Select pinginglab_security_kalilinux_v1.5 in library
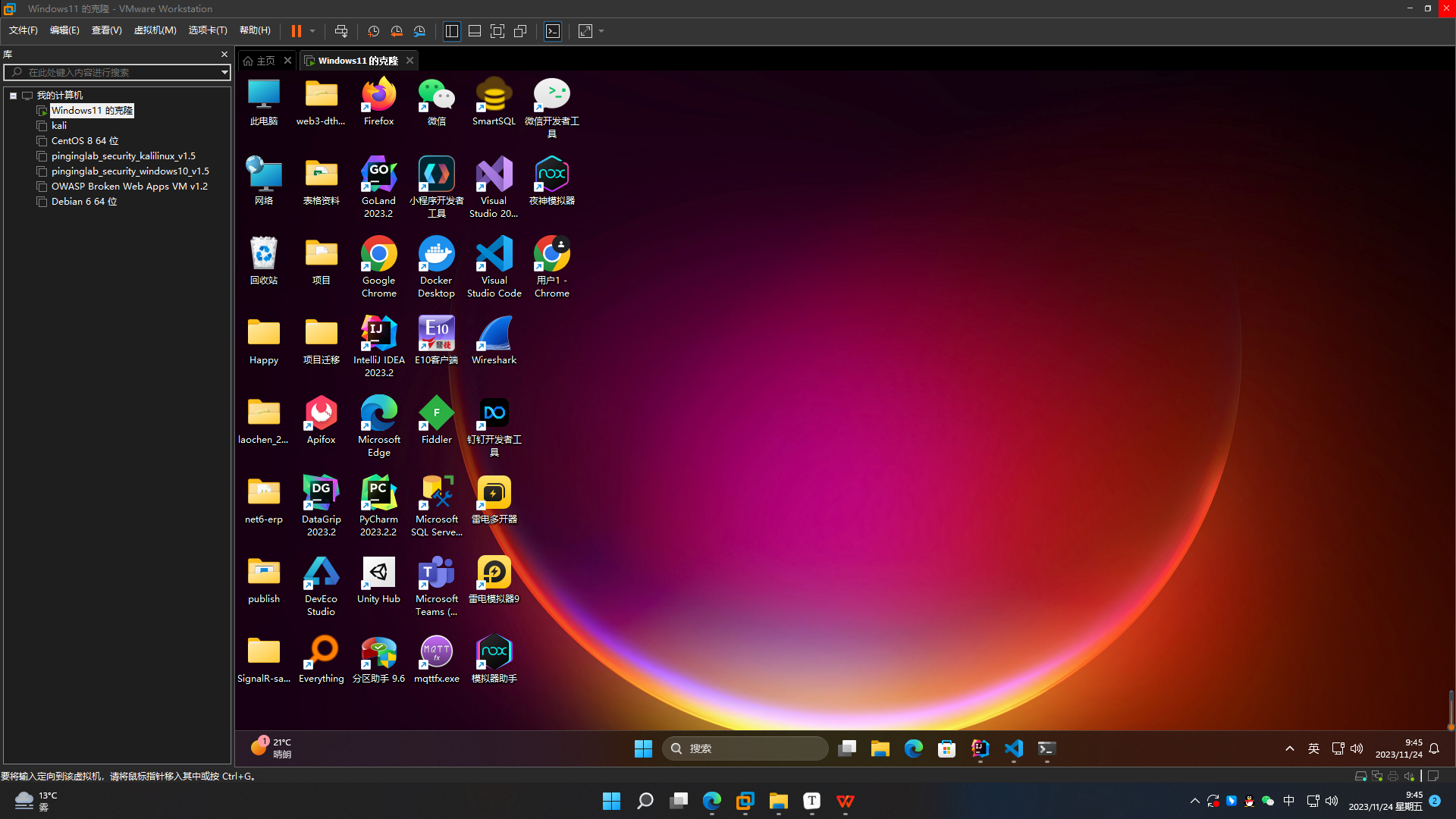The height and width of the screenshot is (819, 1456). click(x=124, y=156)
